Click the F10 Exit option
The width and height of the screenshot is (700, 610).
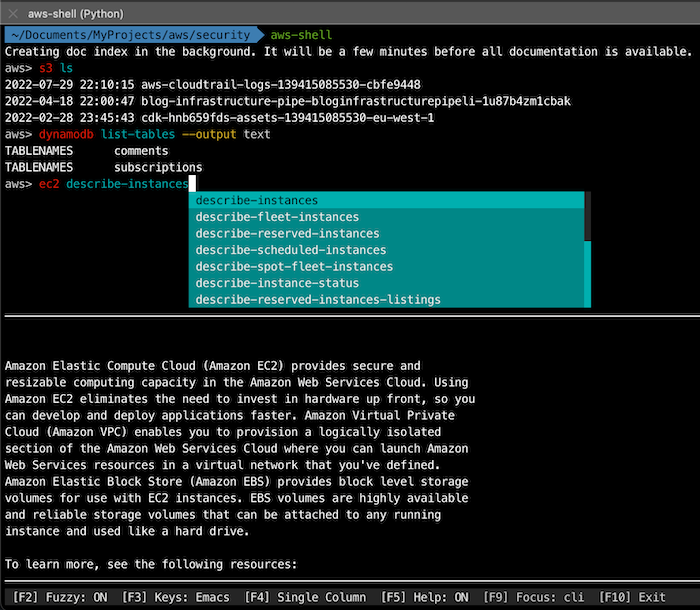pyautogui.click(x=632, y=597)
